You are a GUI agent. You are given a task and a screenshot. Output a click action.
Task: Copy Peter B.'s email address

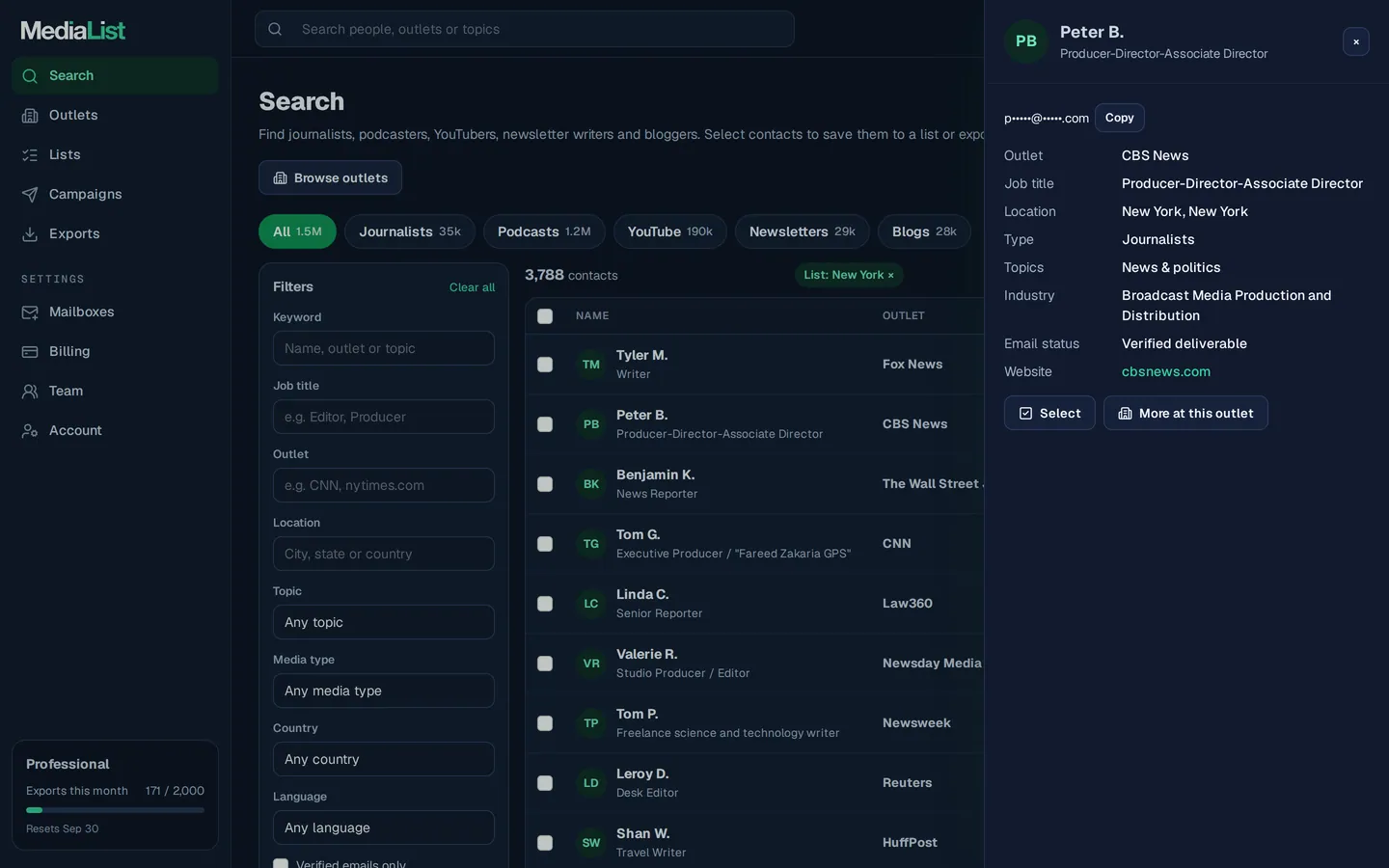pos(1120,118)
